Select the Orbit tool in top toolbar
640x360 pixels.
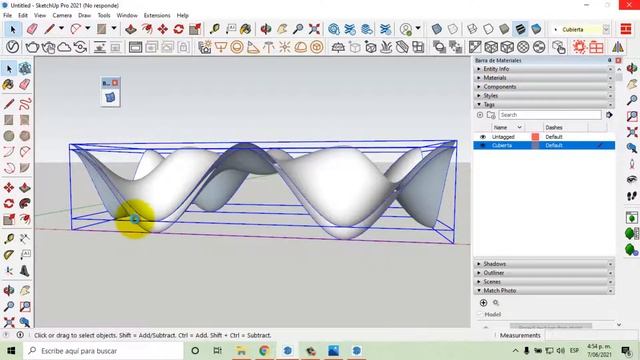(266, 29)
